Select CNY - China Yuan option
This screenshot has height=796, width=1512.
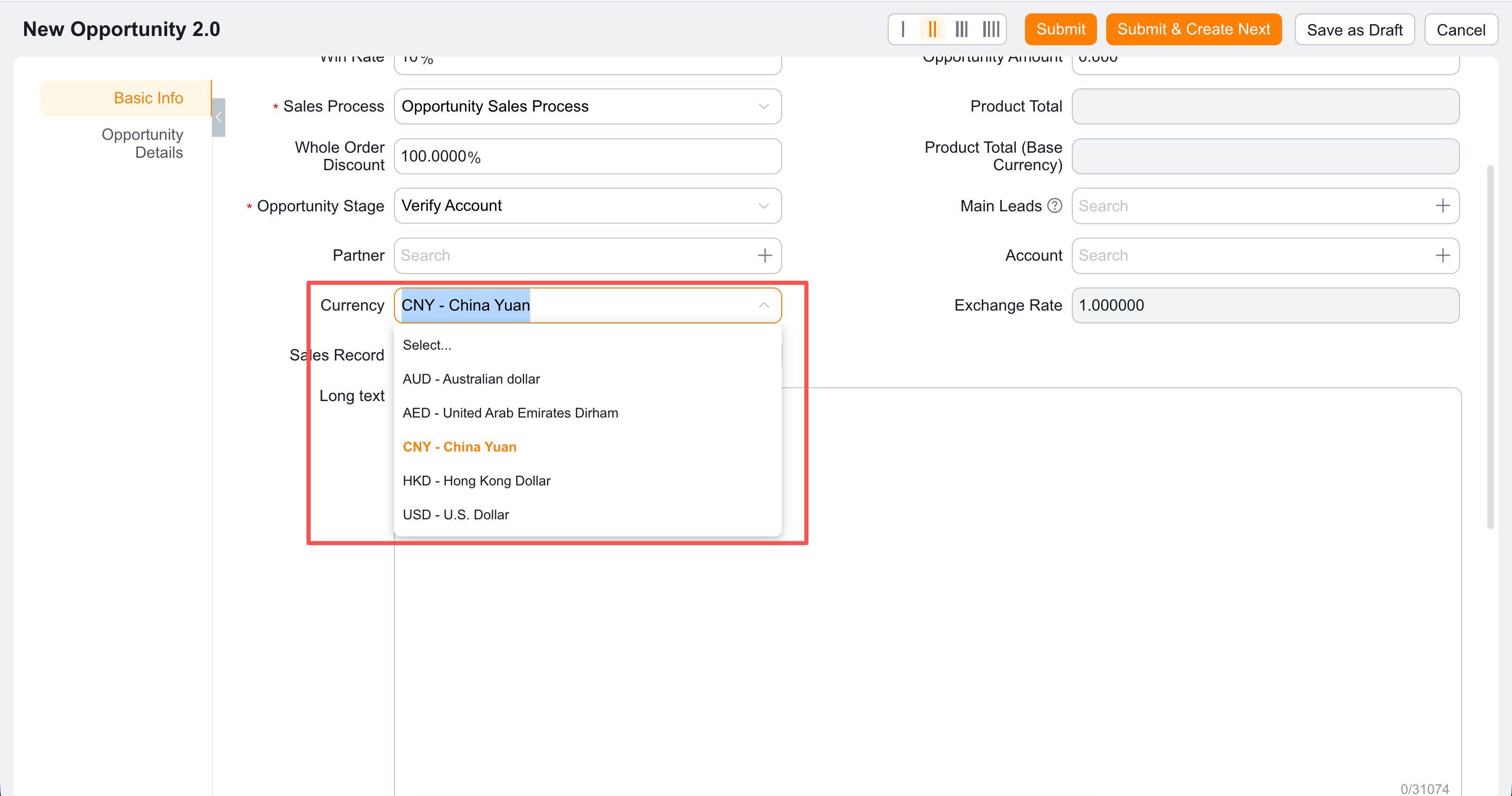pos(587,447)
